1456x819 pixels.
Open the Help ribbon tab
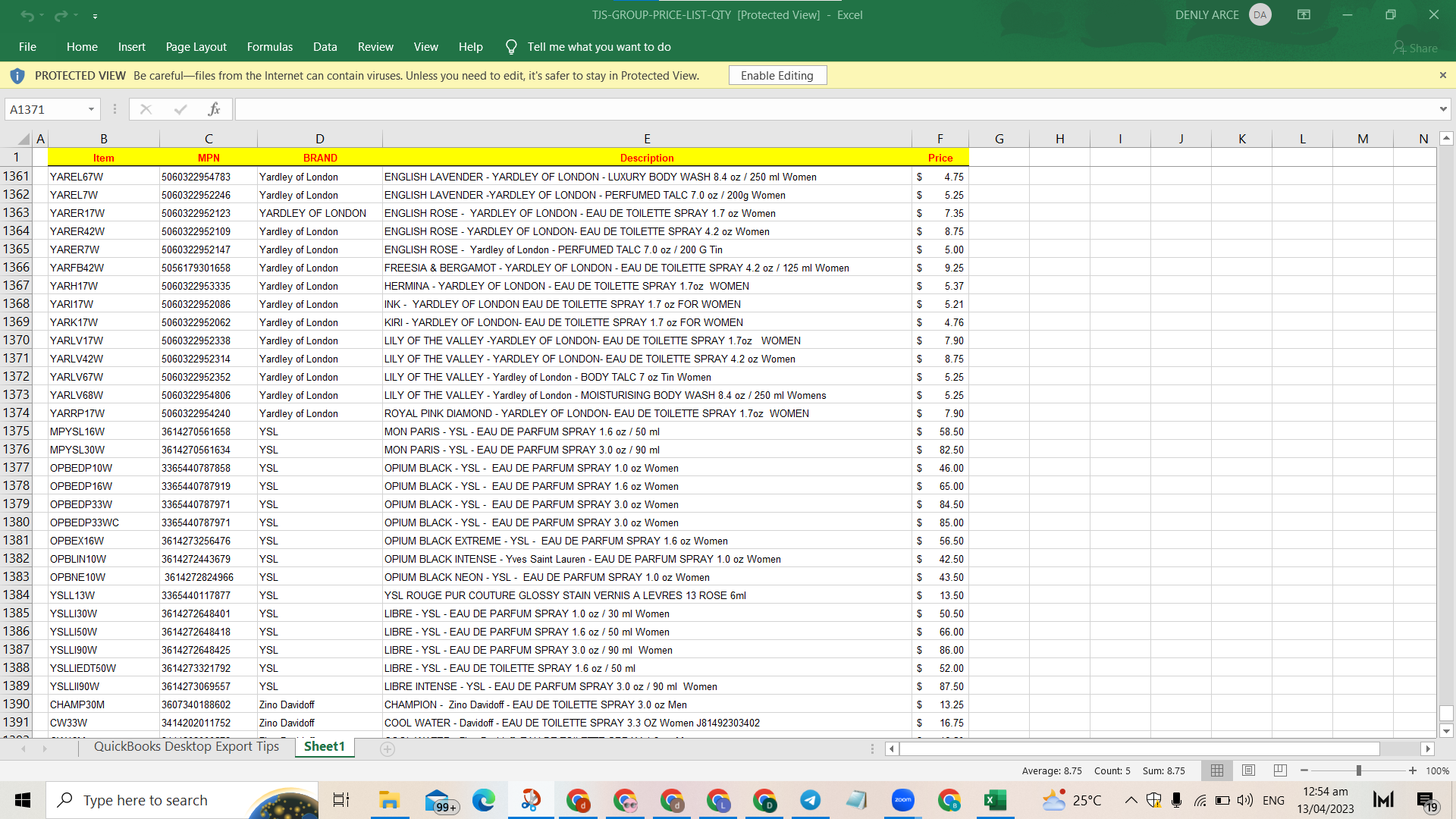471,47
